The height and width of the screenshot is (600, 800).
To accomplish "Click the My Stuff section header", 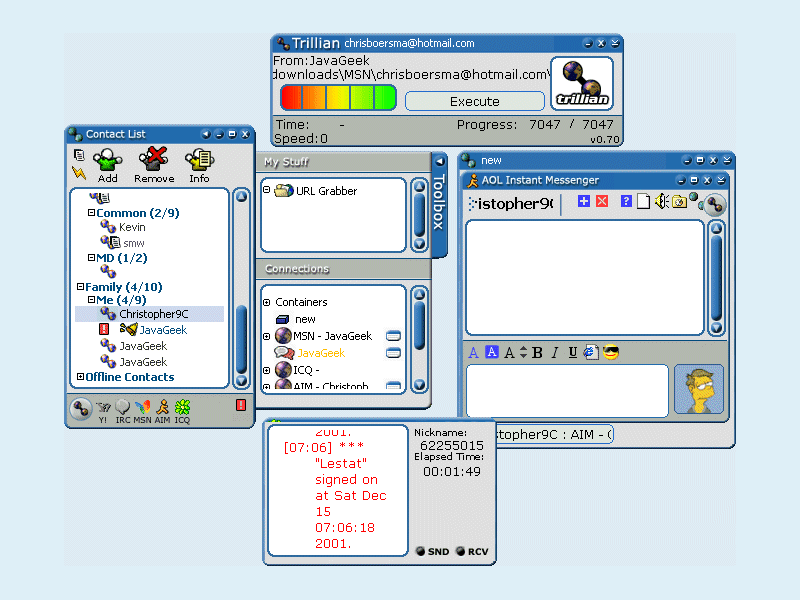I will pyautogui.click(x=343, y=162).
